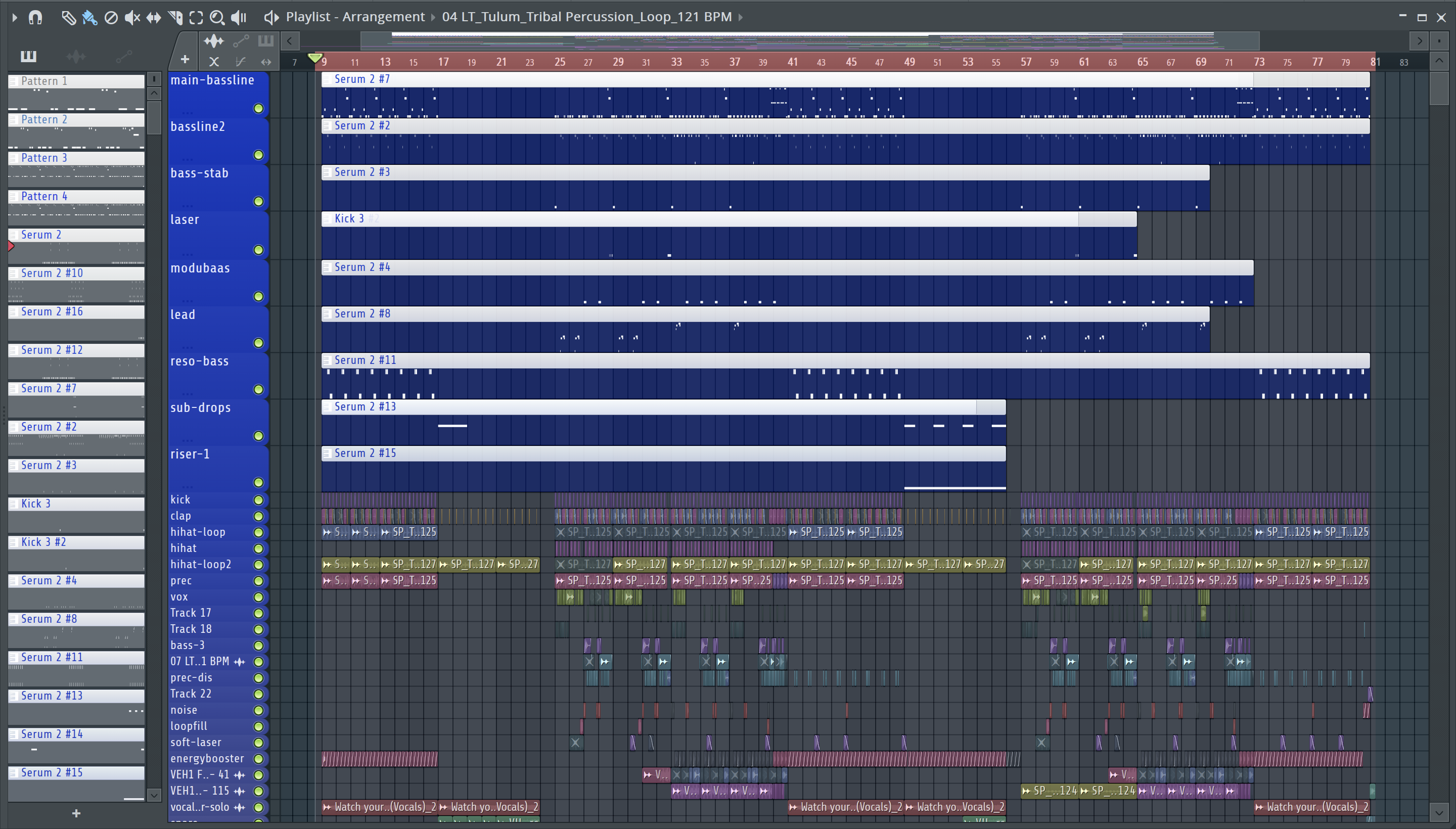Mute the laser track
This screenshot has height=829, width=1456.
258,250
